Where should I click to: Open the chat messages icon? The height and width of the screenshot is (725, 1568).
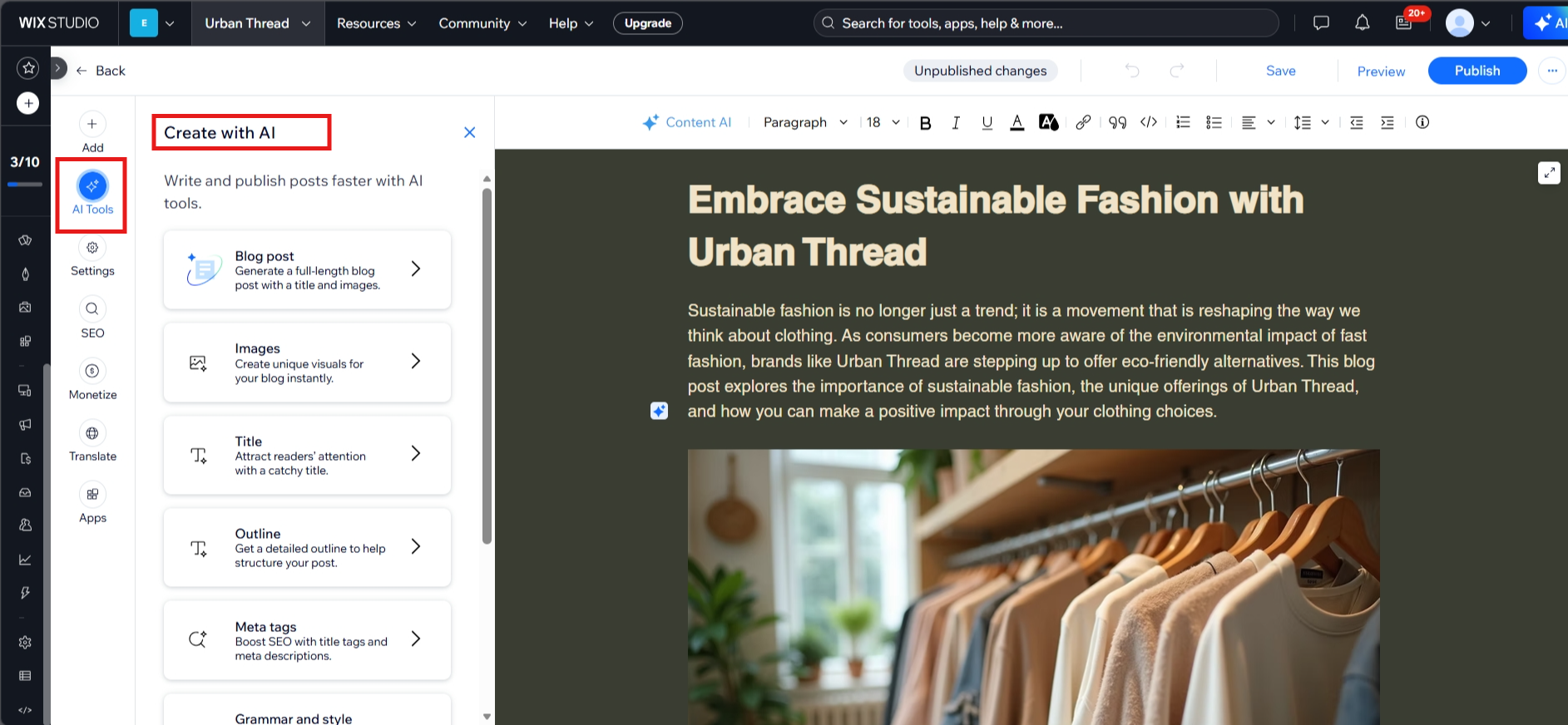click(1321, 23)
